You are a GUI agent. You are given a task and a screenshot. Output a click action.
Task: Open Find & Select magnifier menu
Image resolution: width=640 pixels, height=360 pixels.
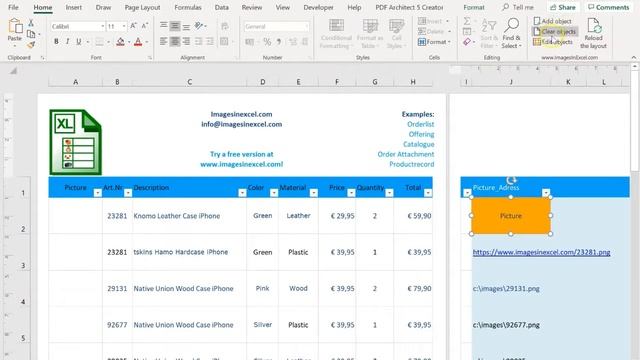(x=511, y=33)
